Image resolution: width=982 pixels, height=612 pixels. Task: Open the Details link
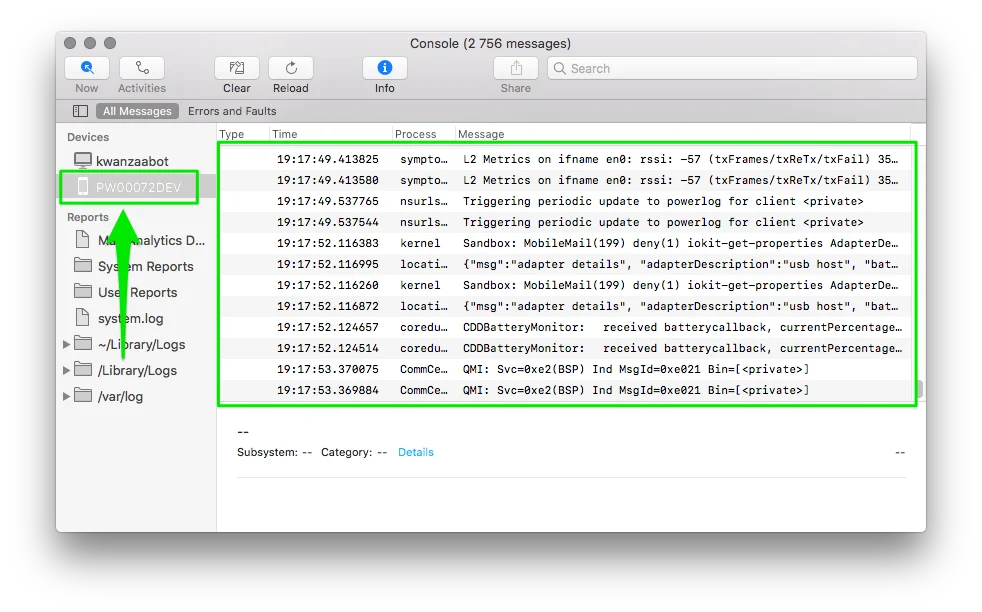pyautogui.click(x=415, y=452)
